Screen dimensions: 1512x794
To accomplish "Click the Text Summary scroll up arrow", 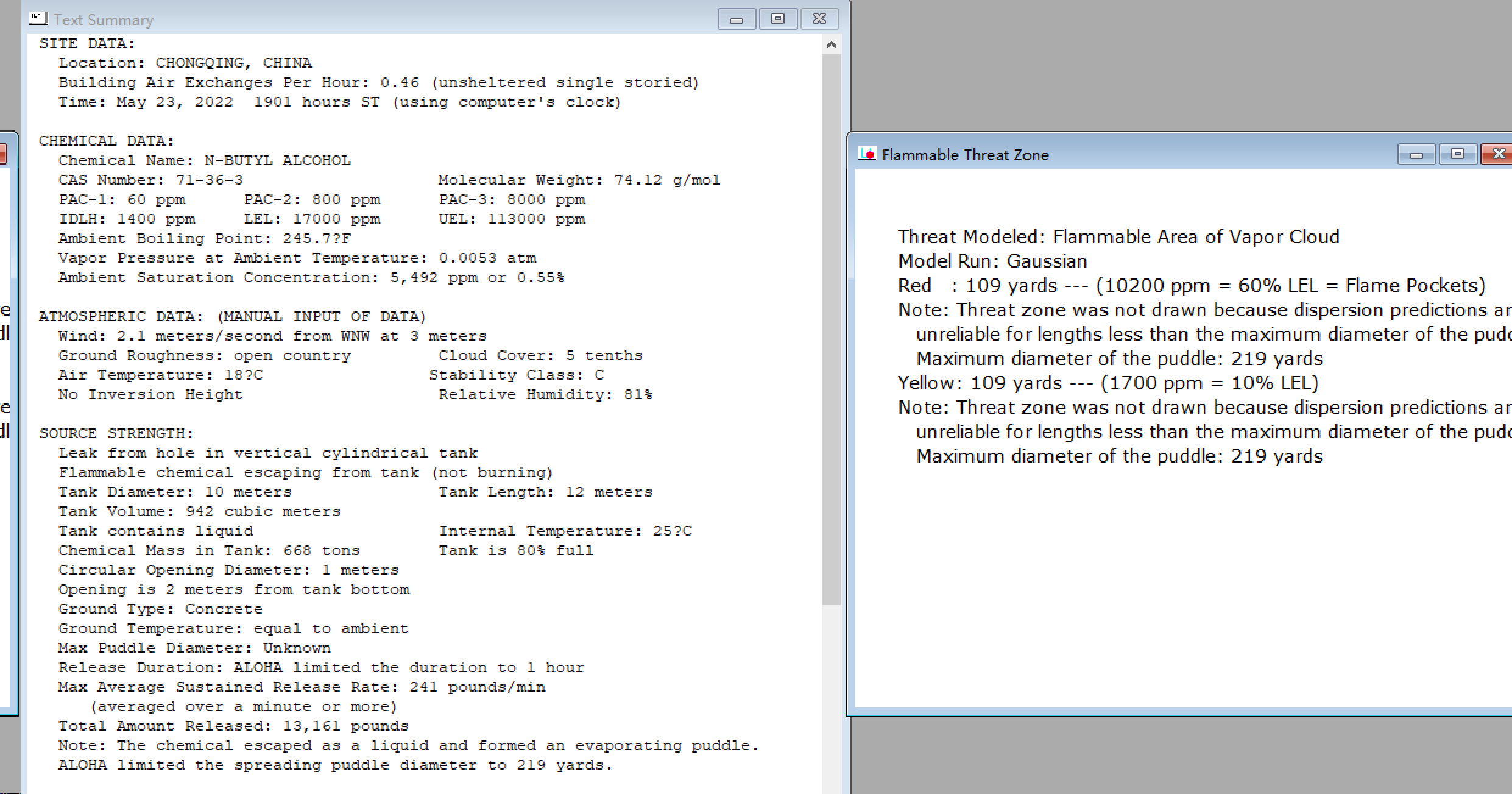I will 832,45.
